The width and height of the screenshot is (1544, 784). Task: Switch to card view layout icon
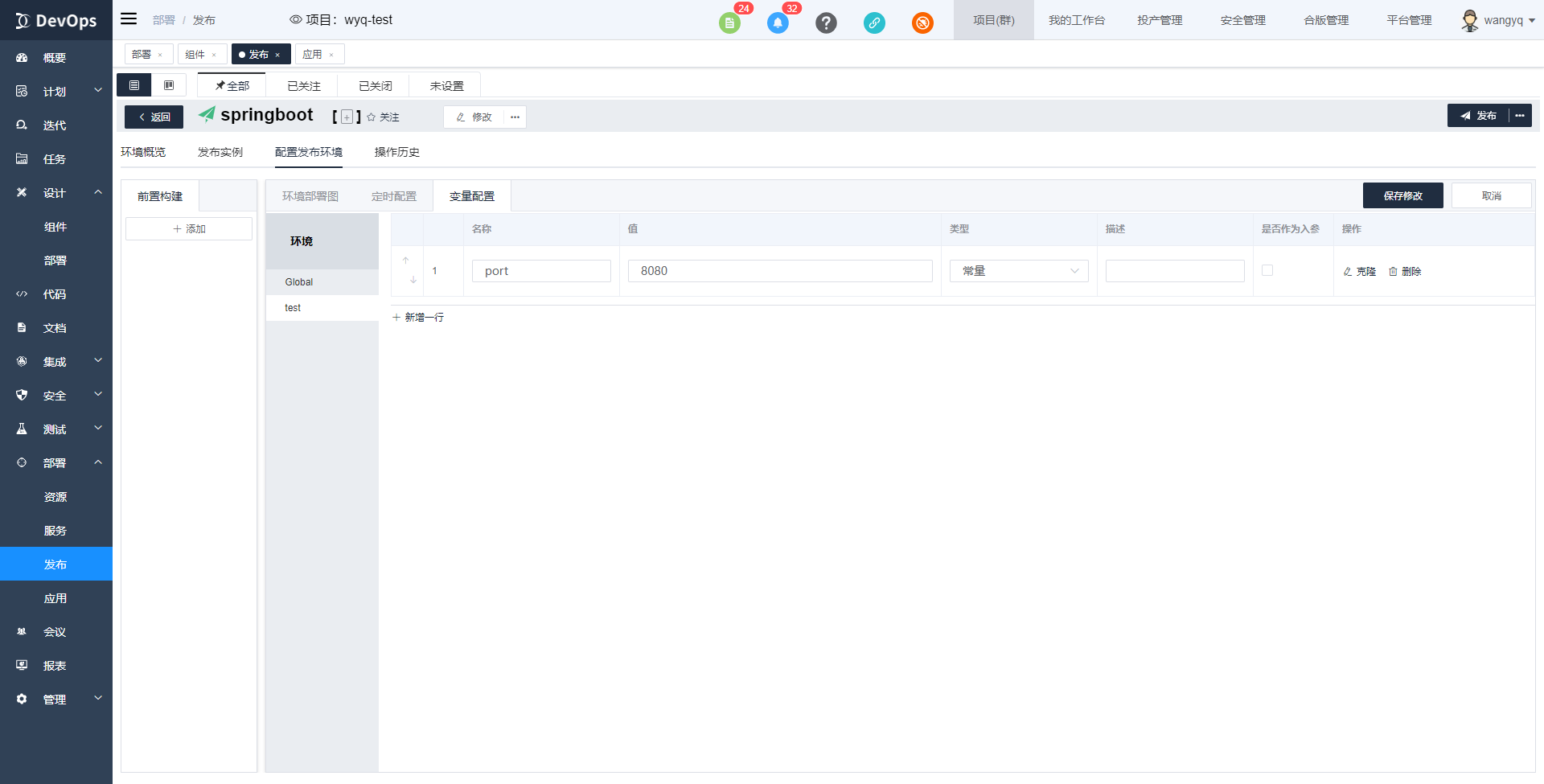click(169, 84)
